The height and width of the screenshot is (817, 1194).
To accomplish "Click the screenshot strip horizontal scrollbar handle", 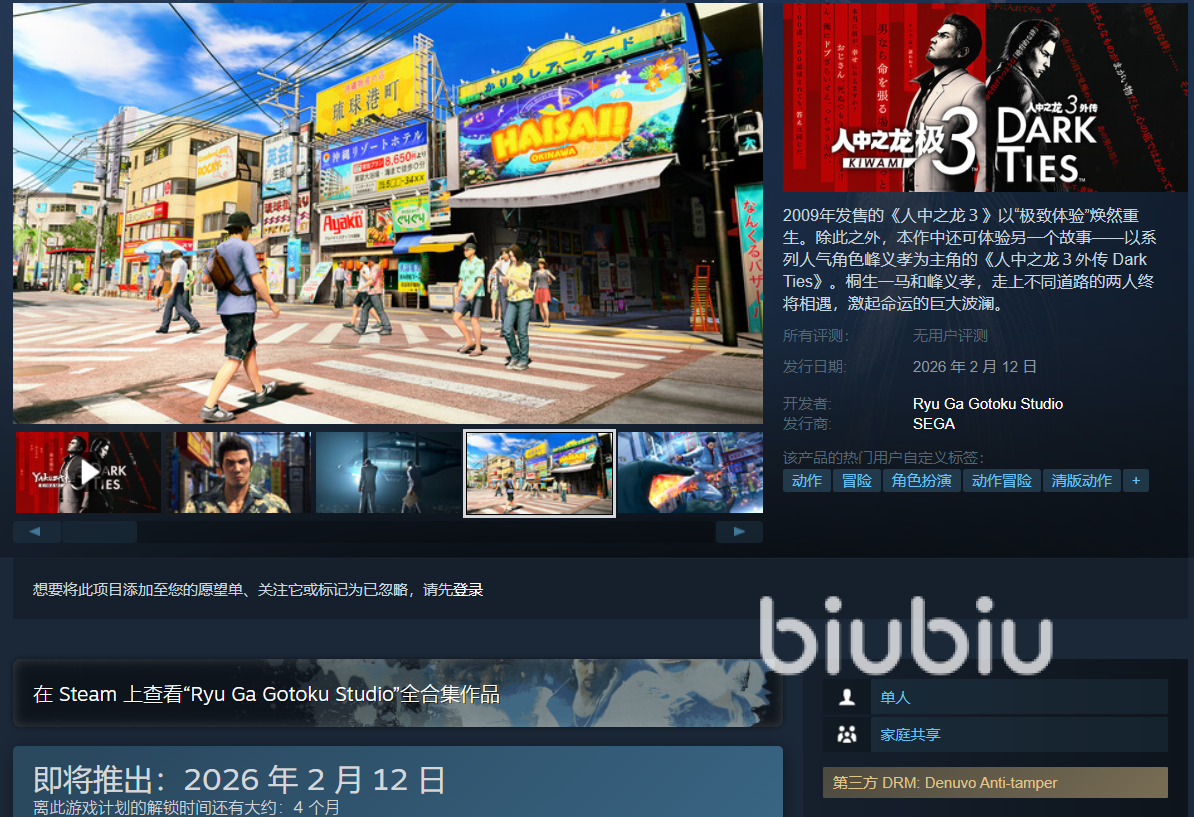I will tap(99, 532).
